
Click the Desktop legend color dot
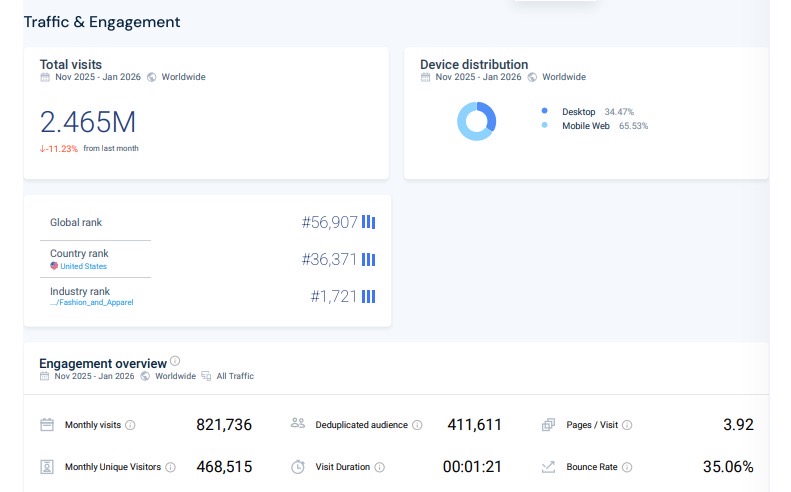(x=544, y=111)
